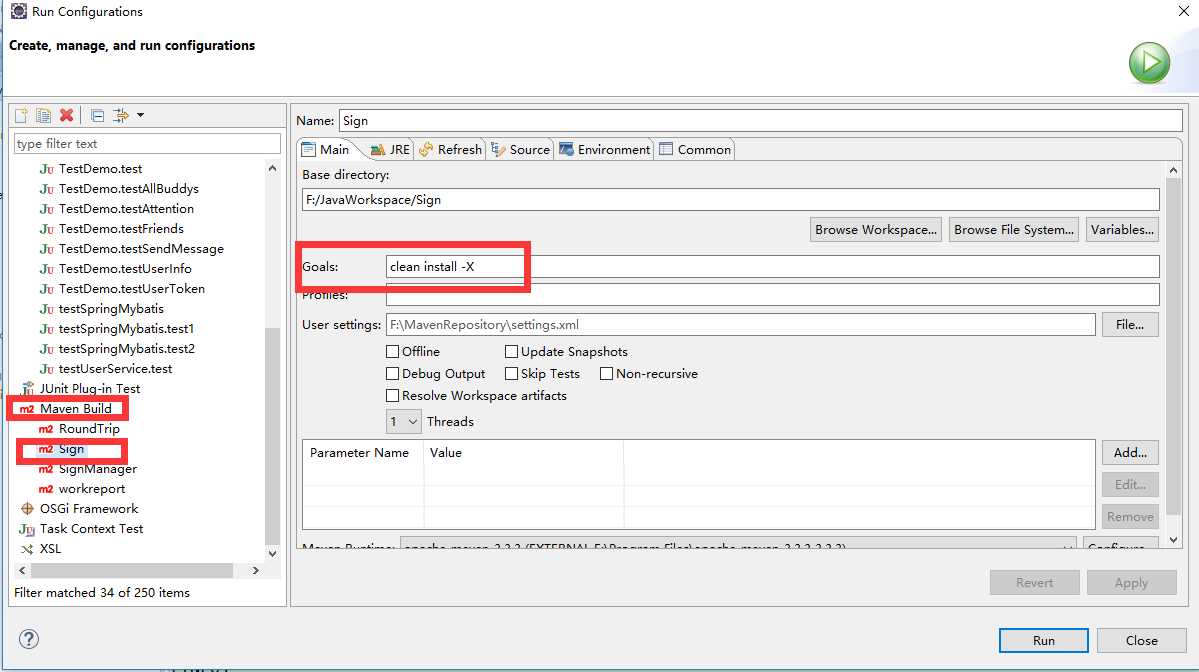Click the OSGi Framework icon
The width and height of the screenshot is (1199, 672).
pyautogui.click(x=28, y=509)
